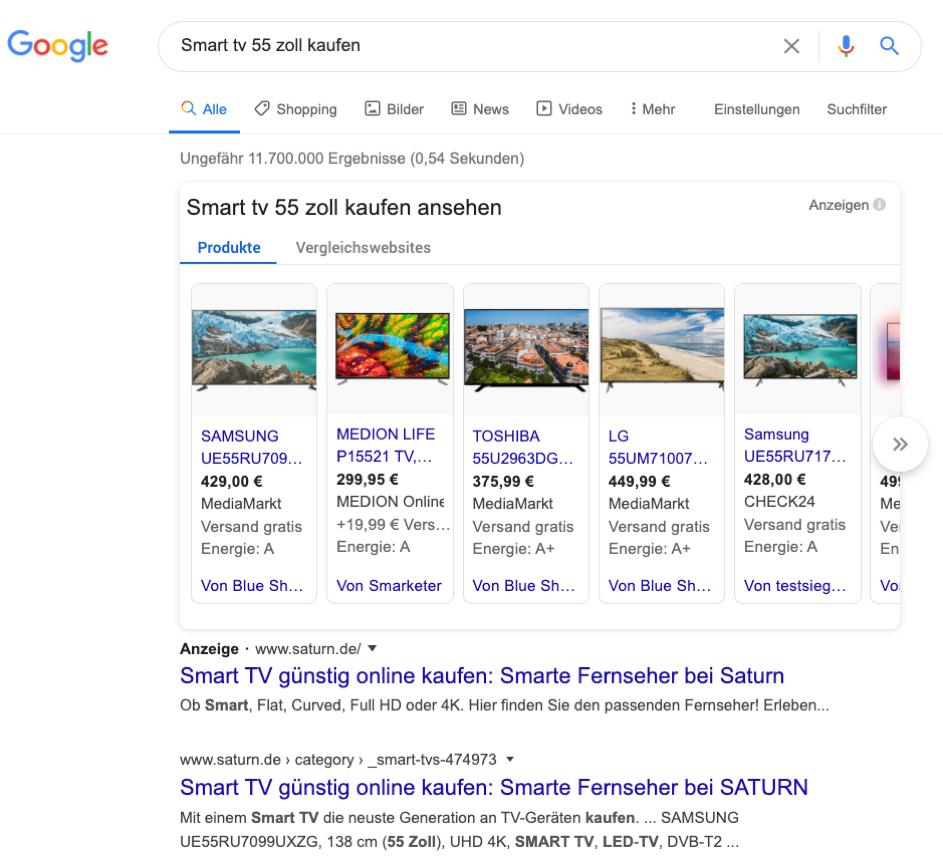Image resolution: width=943 pixels, height=864 pixels.
Task: Click 'Von Blue Sh…' under the TOSHIBA card
Action: 524,586
